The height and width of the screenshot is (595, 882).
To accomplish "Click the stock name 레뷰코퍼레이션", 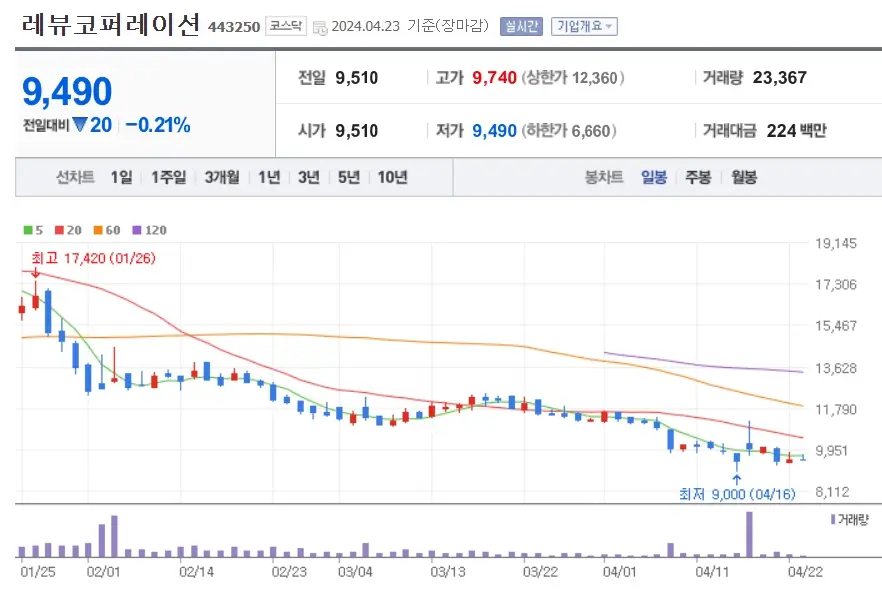I will click(108, 24).
